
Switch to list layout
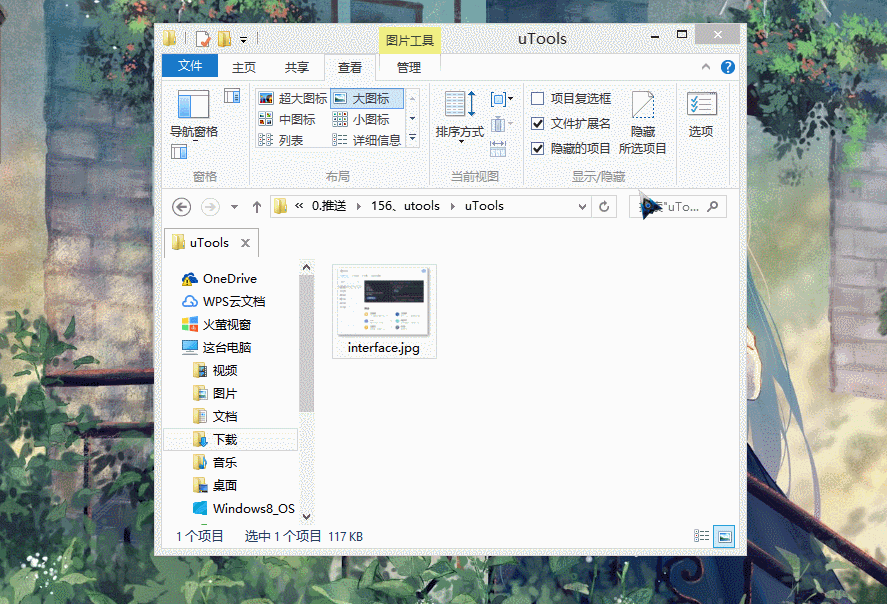(x=281, y=140)
